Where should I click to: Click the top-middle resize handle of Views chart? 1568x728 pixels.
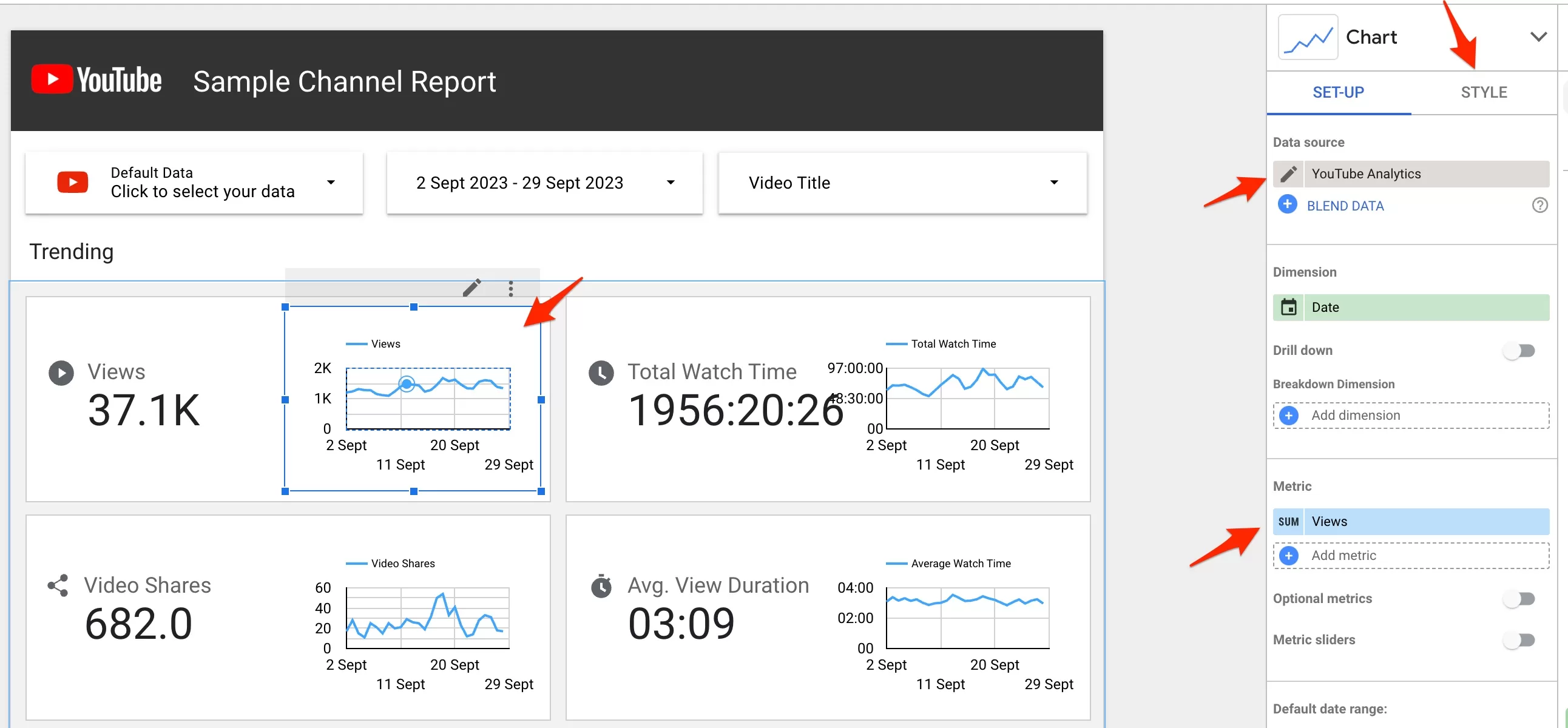(x=413, y=308)
